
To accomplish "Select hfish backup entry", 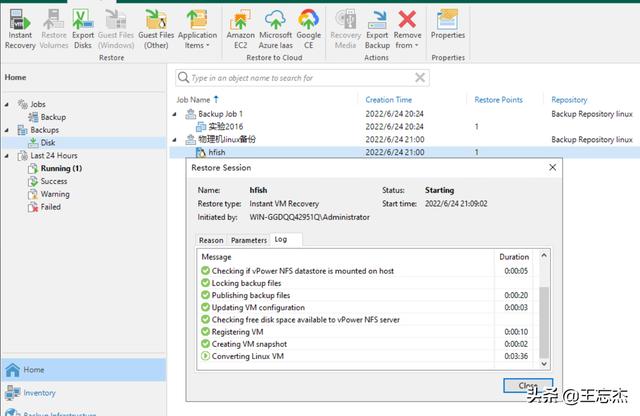I will 404,152.
